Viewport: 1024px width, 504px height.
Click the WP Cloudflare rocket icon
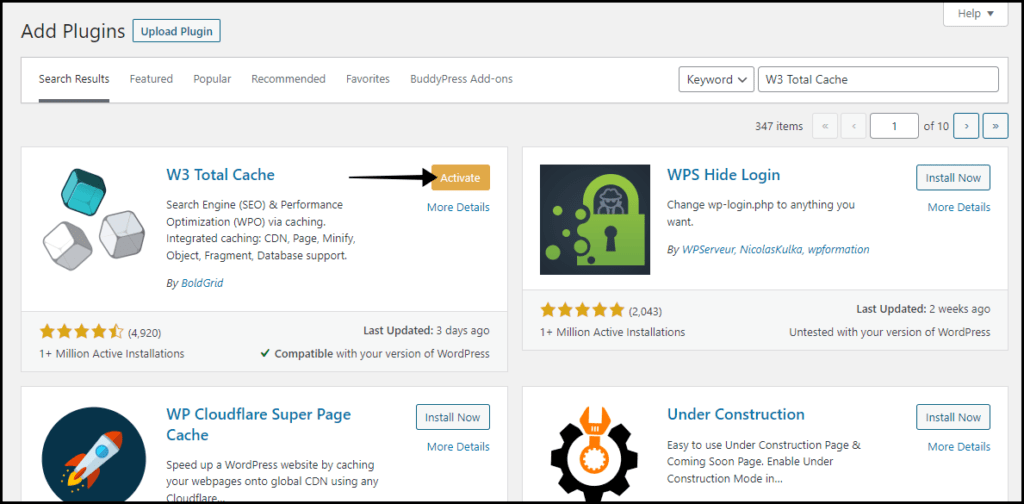94,454
